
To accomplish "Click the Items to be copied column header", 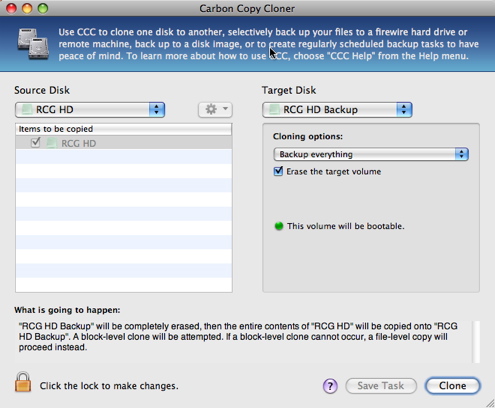I will coord(123,129).
